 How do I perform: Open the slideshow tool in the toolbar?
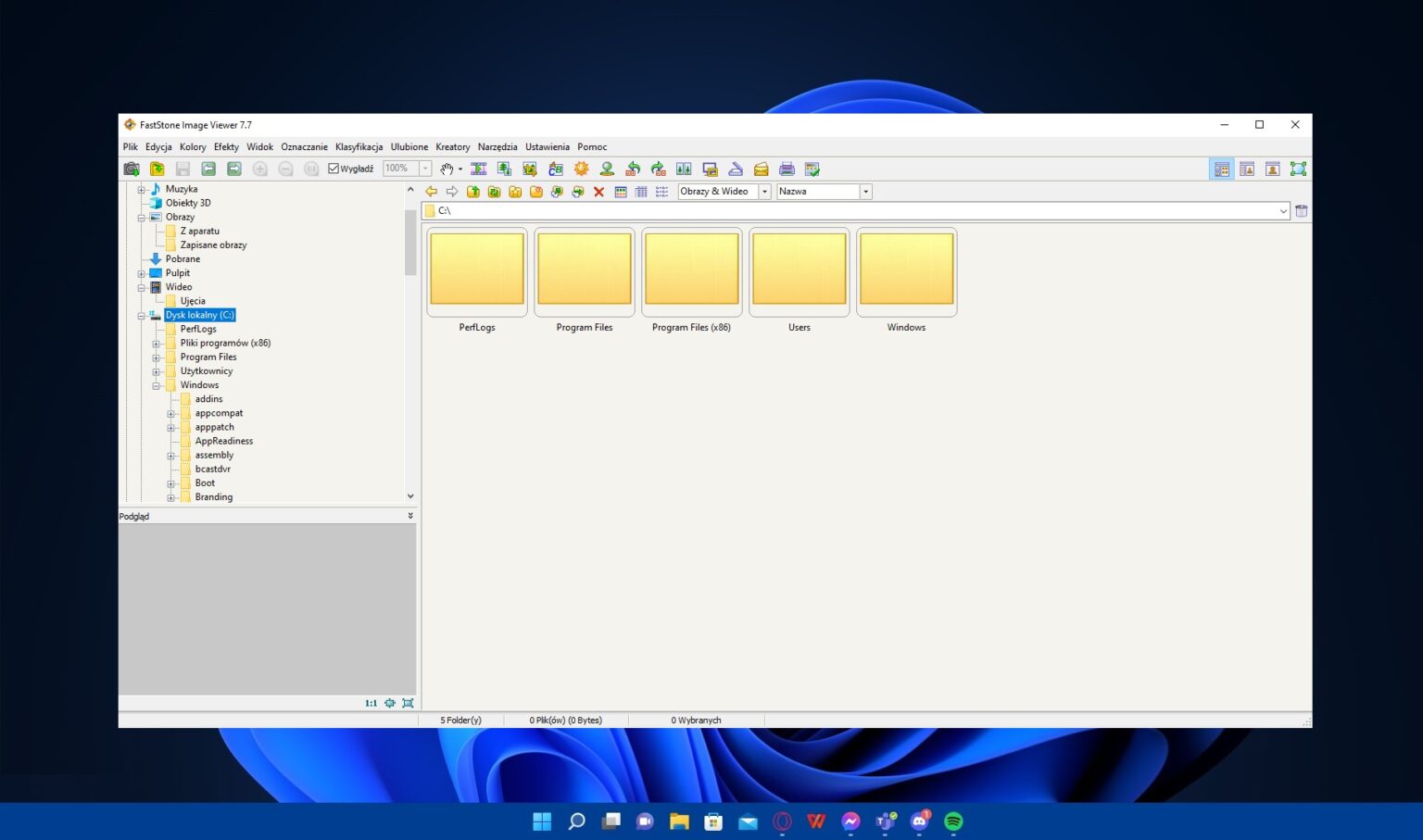[479, 169]
